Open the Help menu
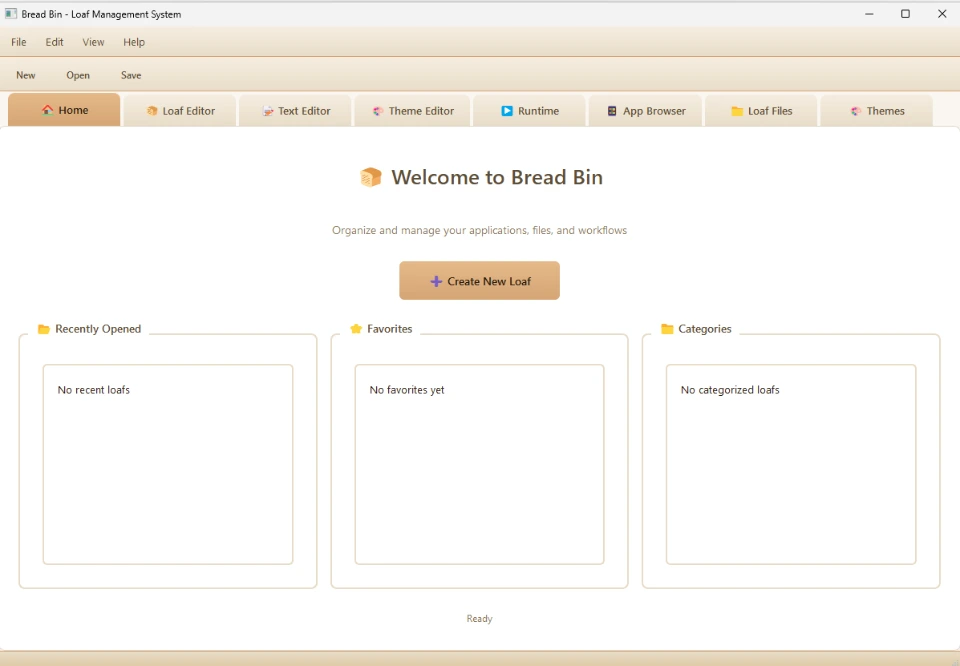Viewport: 960px width, 666px height. 134,42
